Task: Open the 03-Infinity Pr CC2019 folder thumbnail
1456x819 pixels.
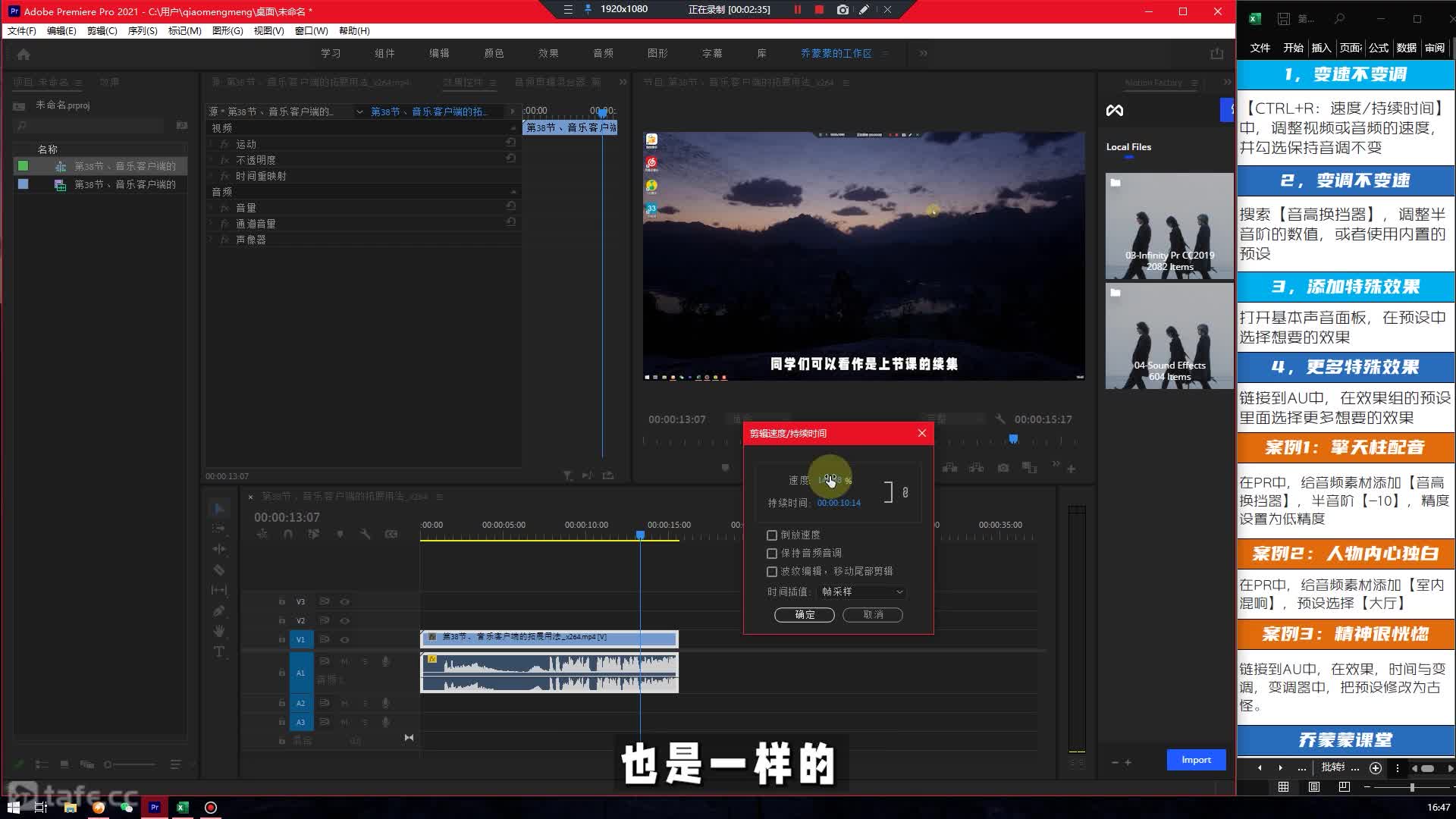Action: click(x=1169, y=225)
